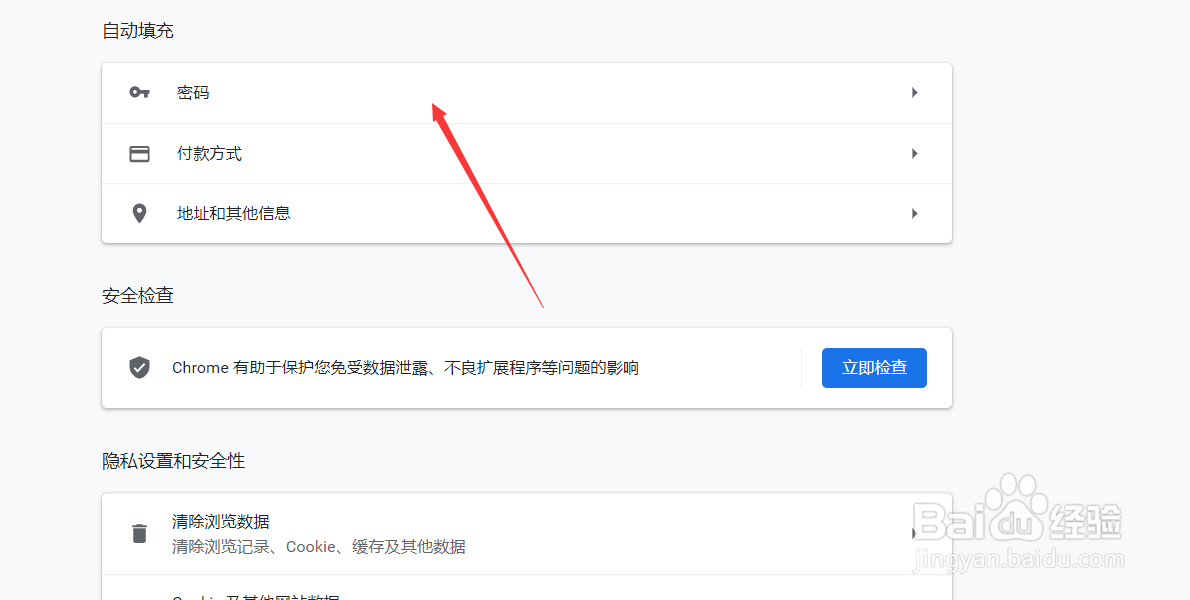
Task: Click the key icon in the autofill section
Action: [x=139, y=92]
